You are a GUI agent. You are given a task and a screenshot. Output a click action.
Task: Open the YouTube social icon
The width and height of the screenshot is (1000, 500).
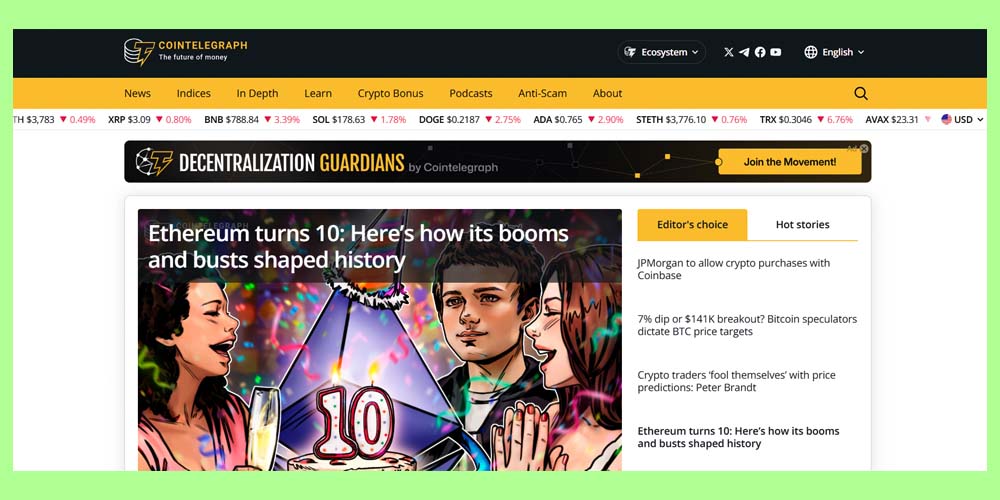tap(776, 52)
